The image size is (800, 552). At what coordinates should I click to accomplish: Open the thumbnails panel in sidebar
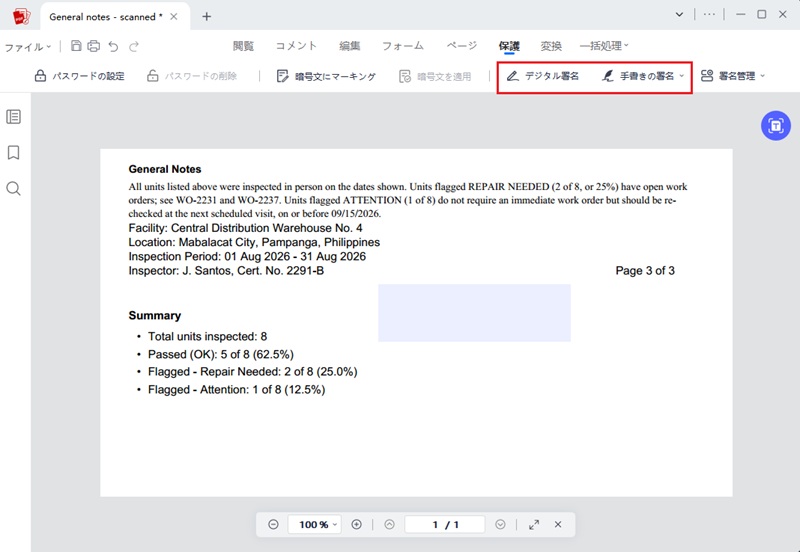[14, 117]
